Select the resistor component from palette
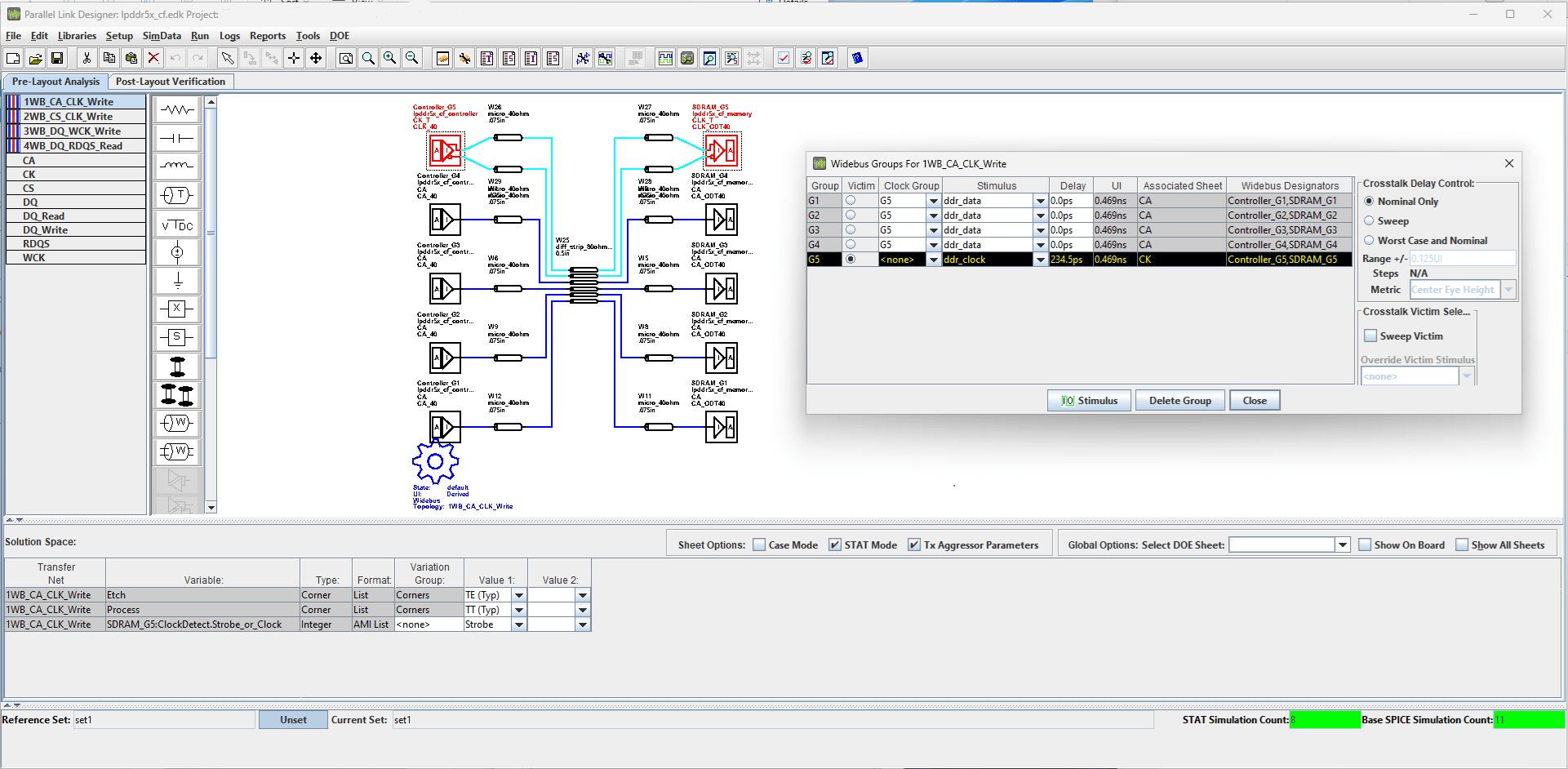1568x769 pixels. [177, 110]
